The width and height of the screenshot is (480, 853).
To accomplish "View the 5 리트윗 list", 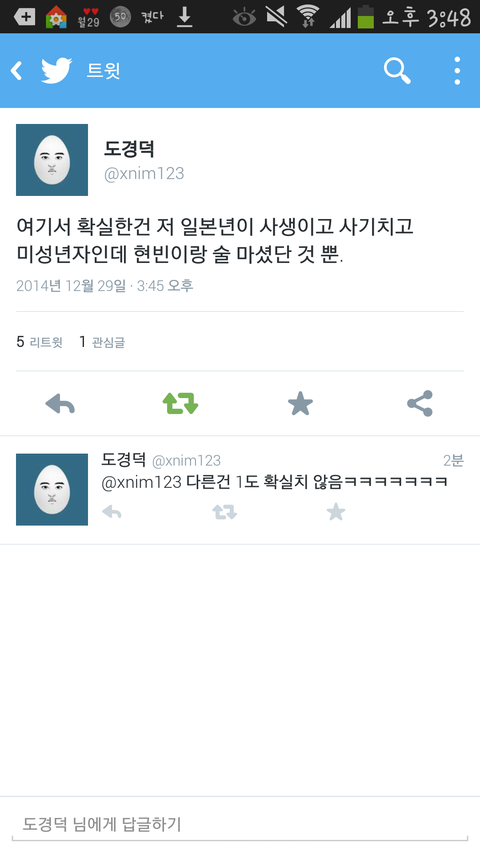I will [x=39, y=342].
